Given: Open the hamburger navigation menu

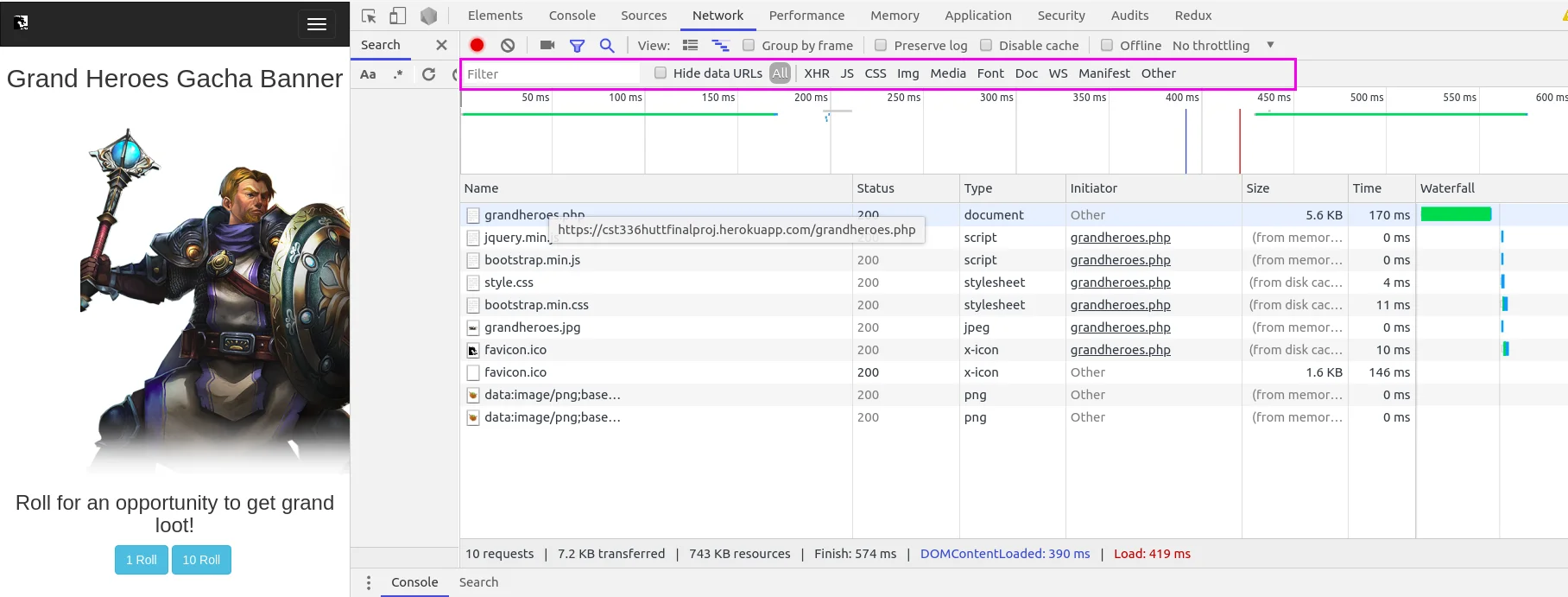Looking at the screenshot, I should [x=317, y=24].
